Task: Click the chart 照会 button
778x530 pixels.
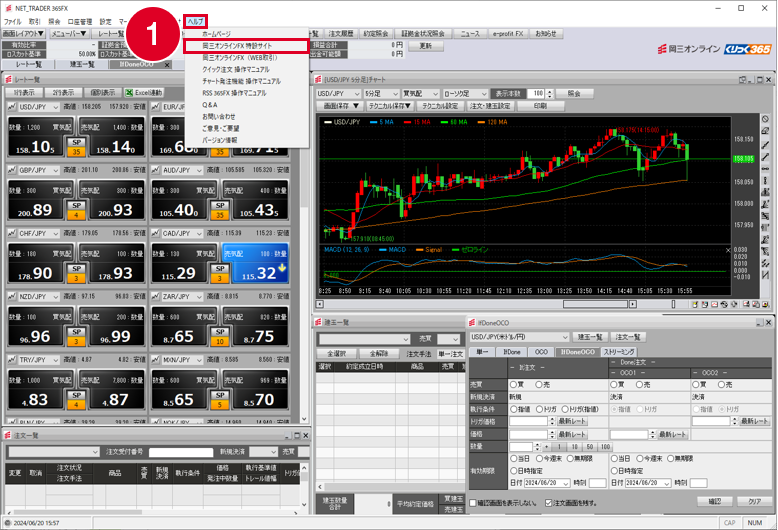Action: pos(574,94)
